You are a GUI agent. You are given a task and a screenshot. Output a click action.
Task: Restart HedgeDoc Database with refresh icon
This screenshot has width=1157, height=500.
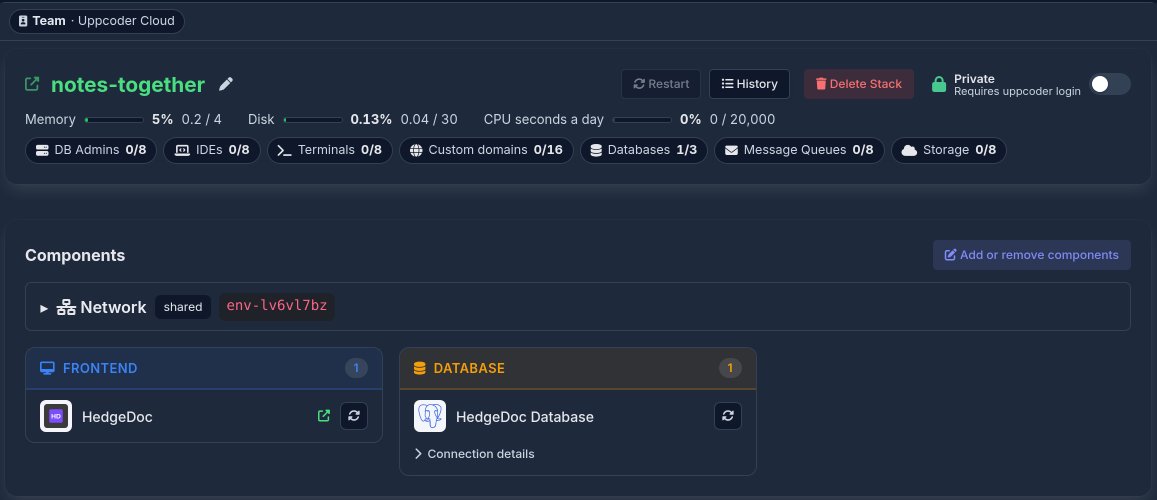(728, 416)
